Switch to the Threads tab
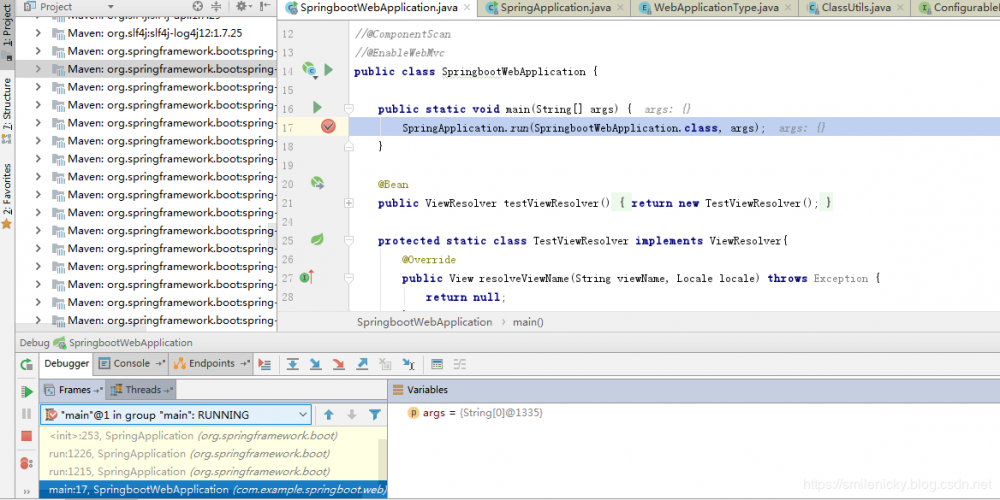1000x500 pixels. (x=141, y=389)
